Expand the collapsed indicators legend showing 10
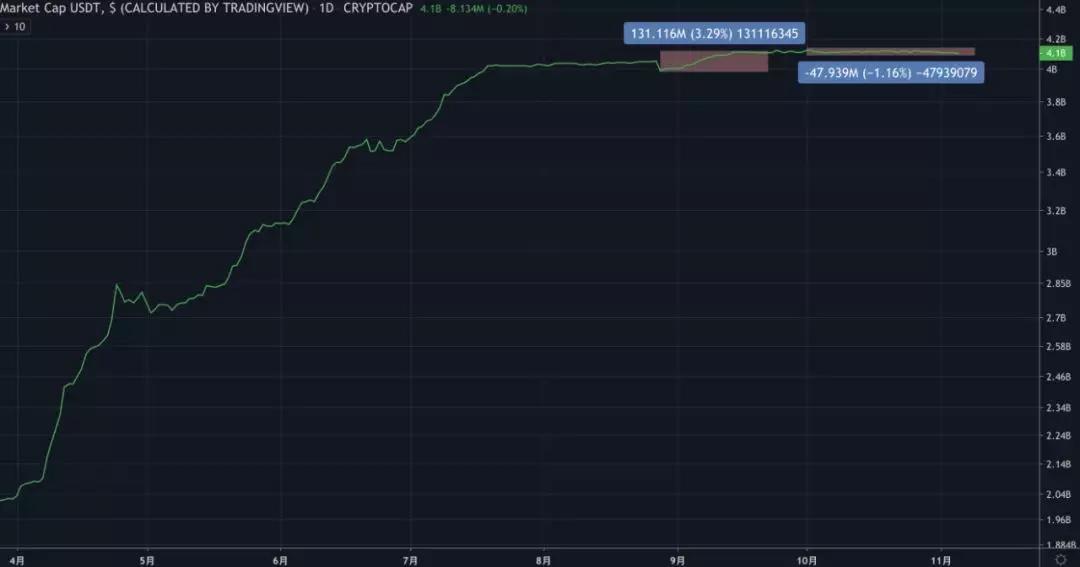 tap(17, 27)
